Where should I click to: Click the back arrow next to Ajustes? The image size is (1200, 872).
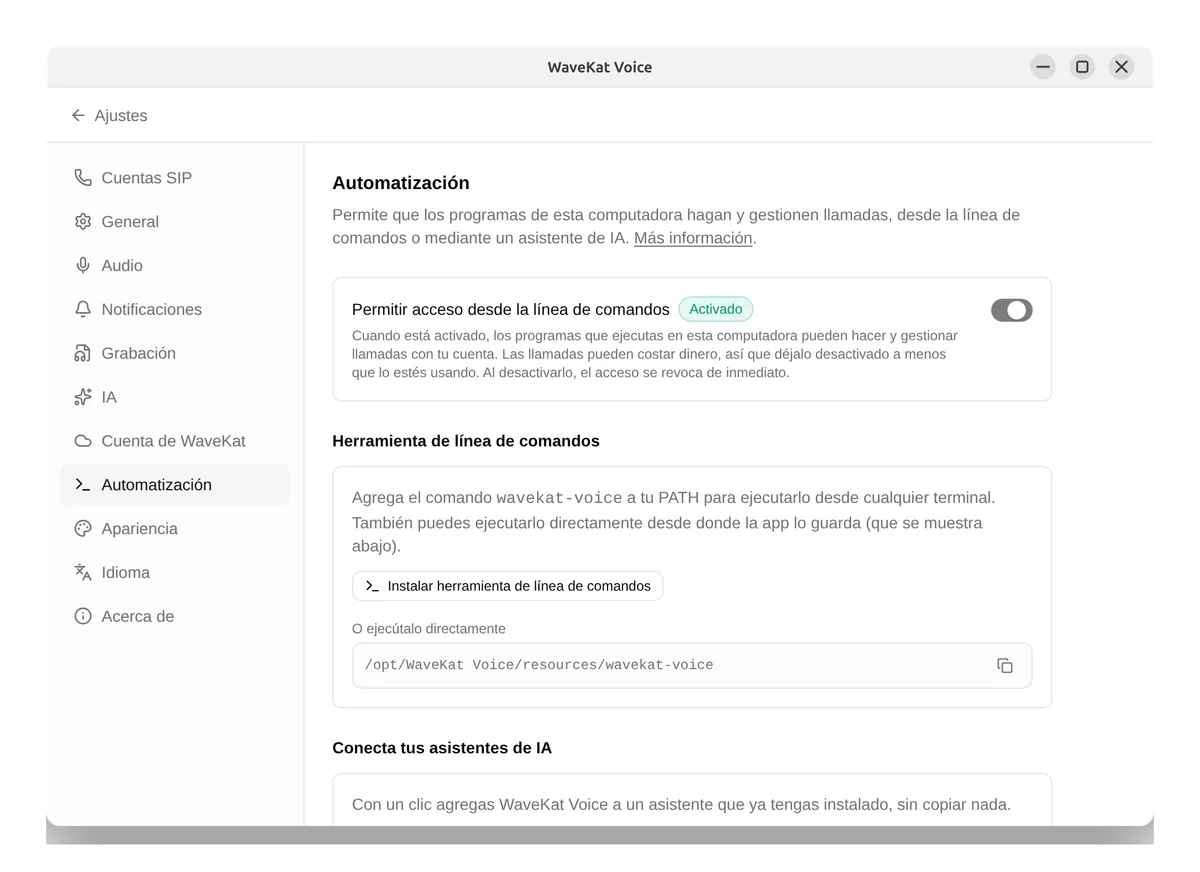click(x=78, y=116)
